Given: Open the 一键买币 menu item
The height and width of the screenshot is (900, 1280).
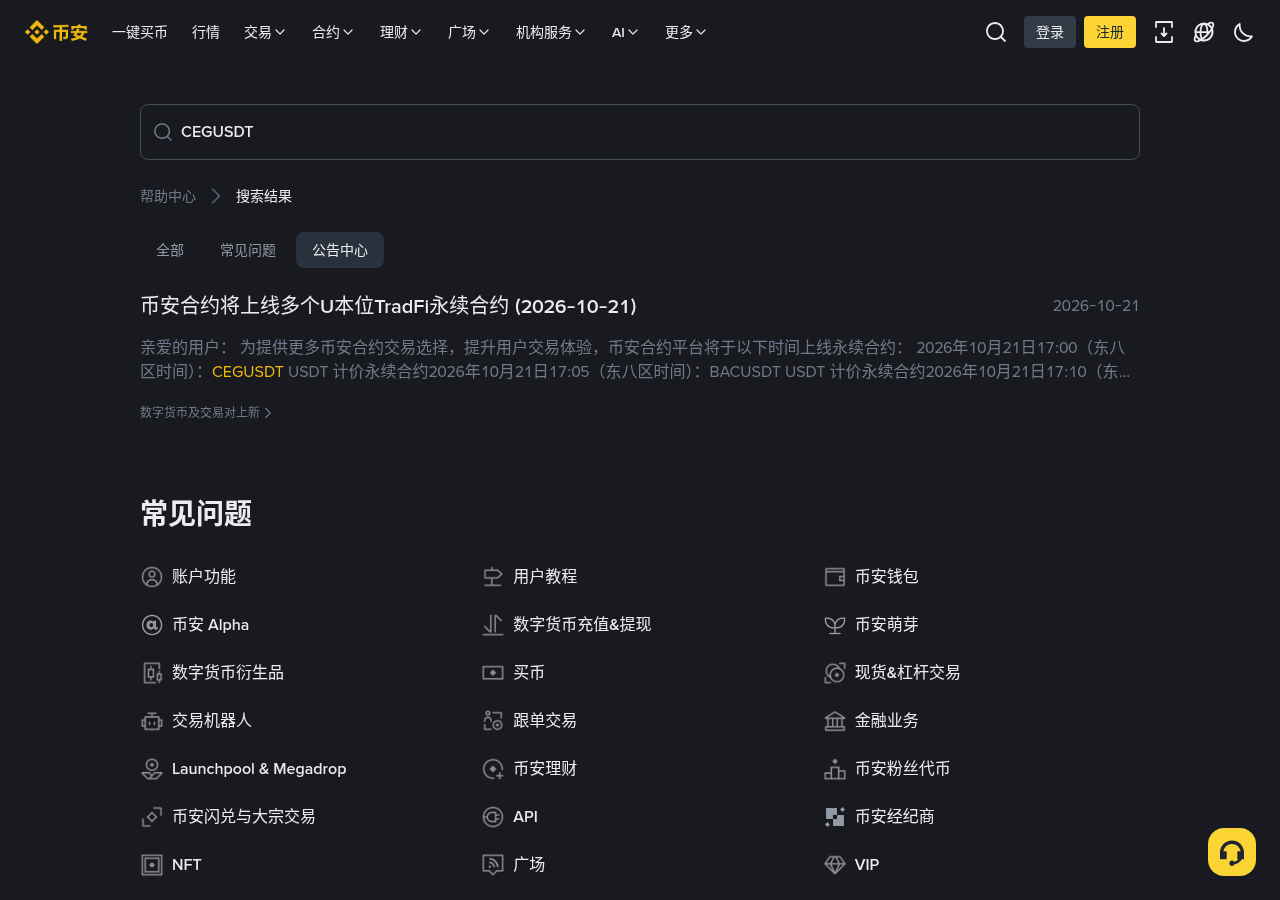Looking at the screenshot, I should click(140, 32).
